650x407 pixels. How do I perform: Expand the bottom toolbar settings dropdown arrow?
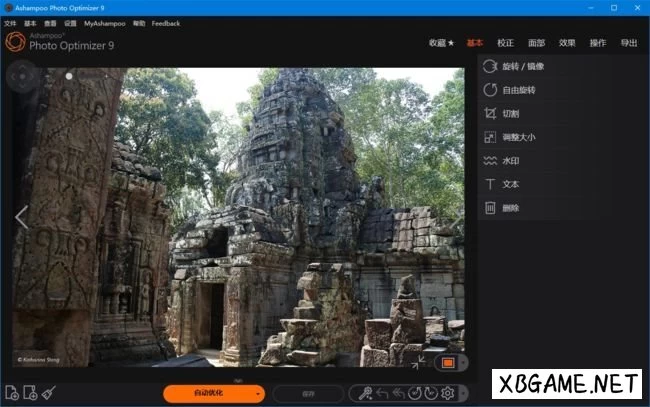(x=461, y=394)
